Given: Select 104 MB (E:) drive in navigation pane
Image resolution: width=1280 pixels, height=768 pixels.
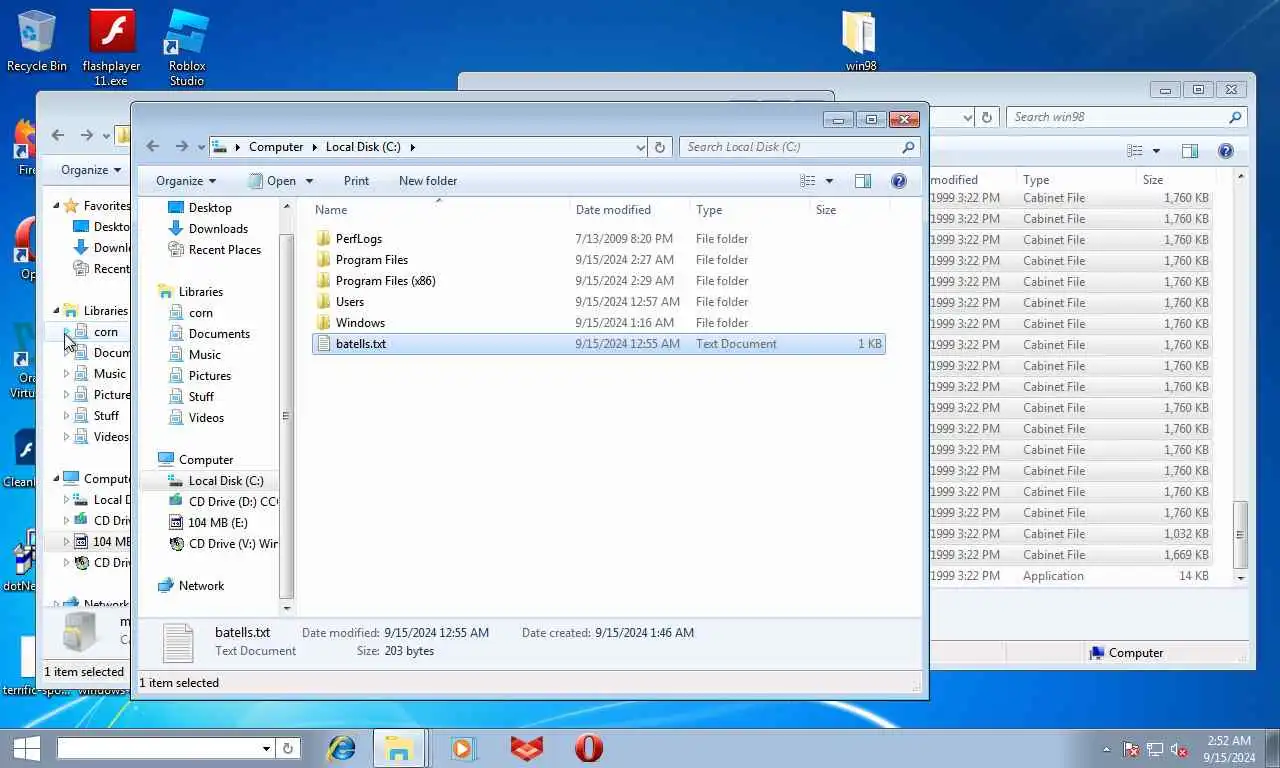Looking at the screenshot, I should coord(217,523).
